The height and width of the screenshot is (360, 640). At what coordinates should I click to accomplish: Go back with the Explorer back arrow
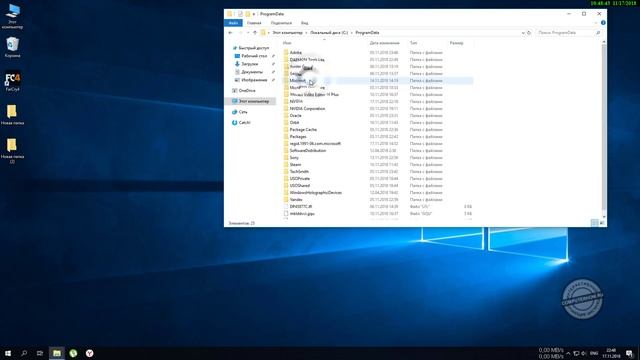point(231,33)
